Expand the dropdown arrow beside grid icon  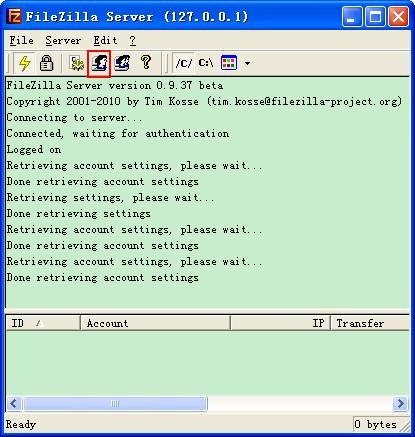tap(247, 63)
